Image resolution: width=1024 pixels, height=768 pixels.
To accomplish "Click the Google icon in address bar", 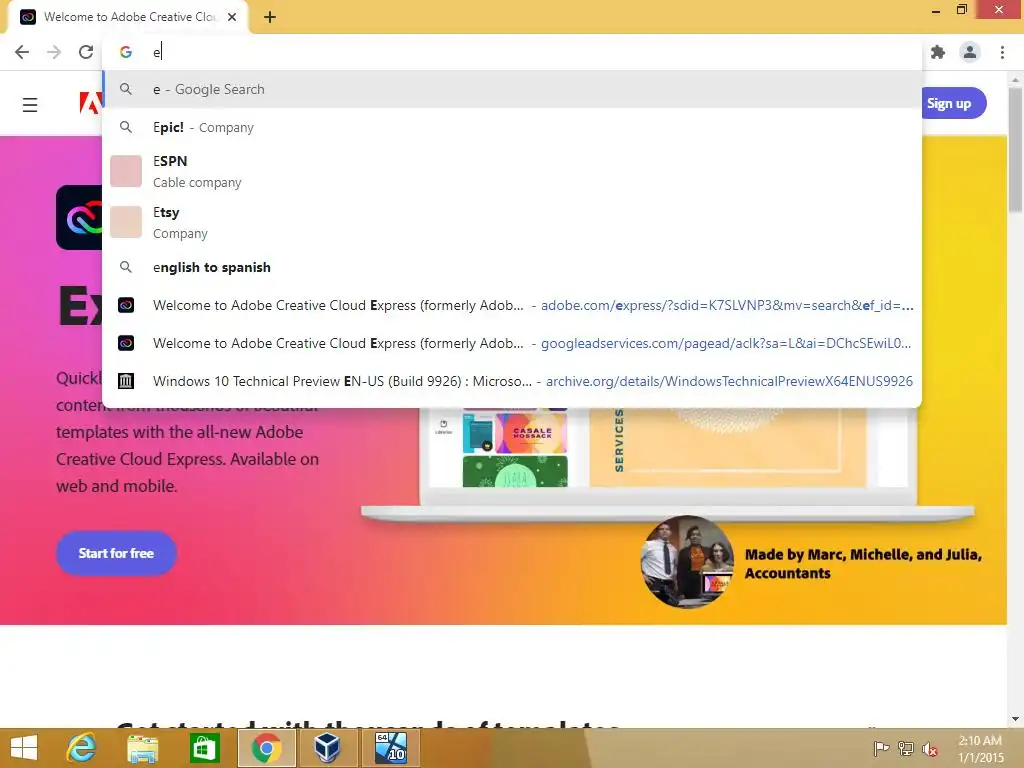I will (x=126, y=52).
